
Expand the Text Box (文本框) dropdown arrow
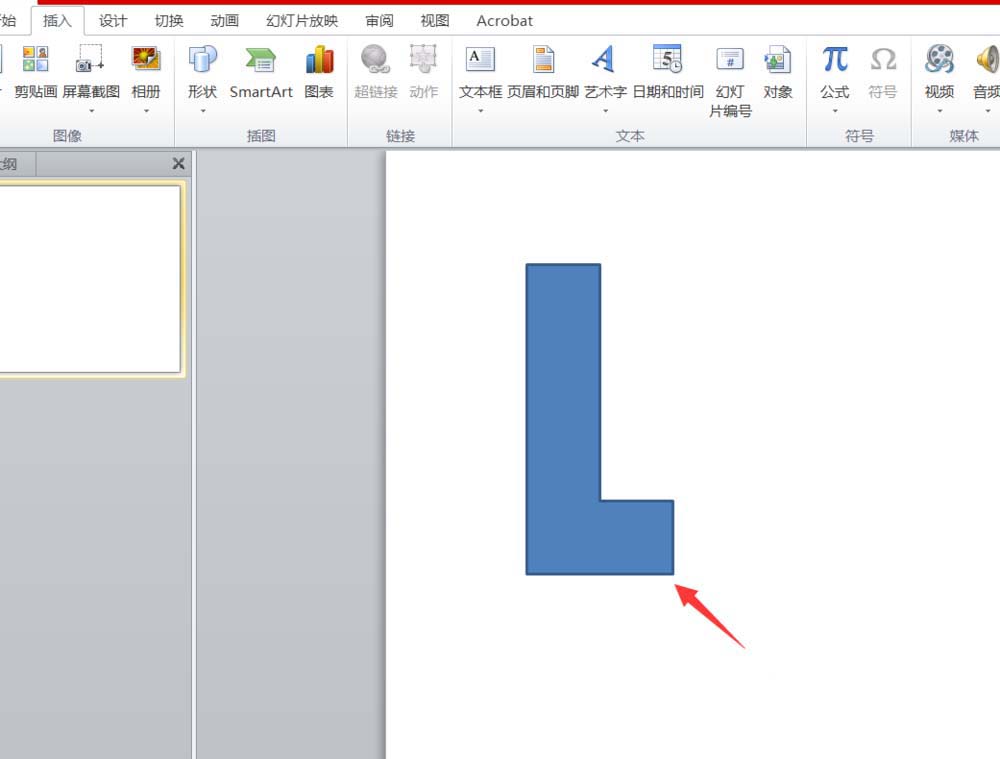tap(480, 111)
